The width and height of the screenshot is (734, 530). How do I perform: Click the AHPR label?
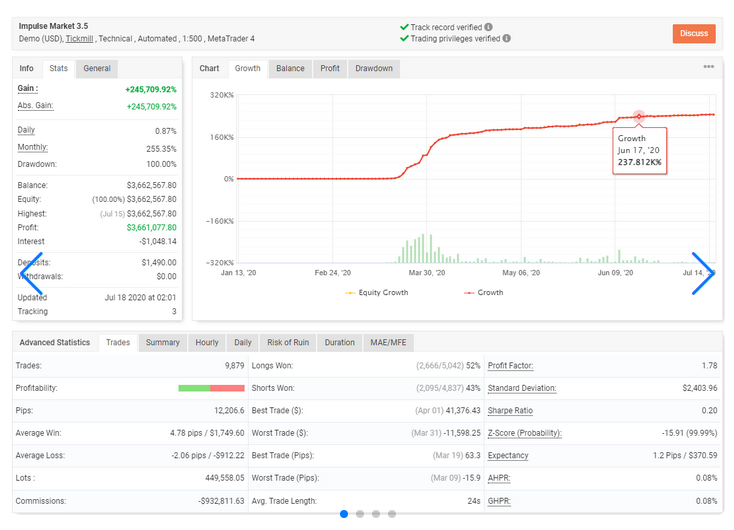click(499, 478)
